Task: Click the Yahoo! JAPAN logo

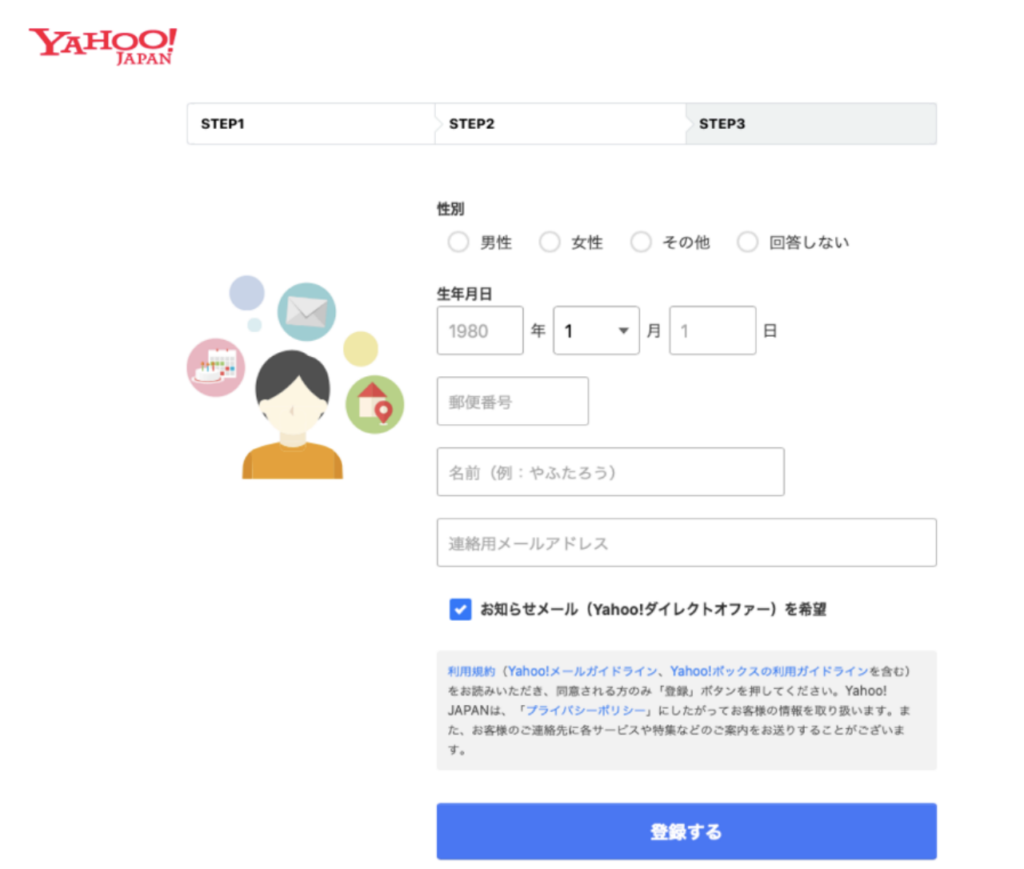Action: [x=103, y=45]
